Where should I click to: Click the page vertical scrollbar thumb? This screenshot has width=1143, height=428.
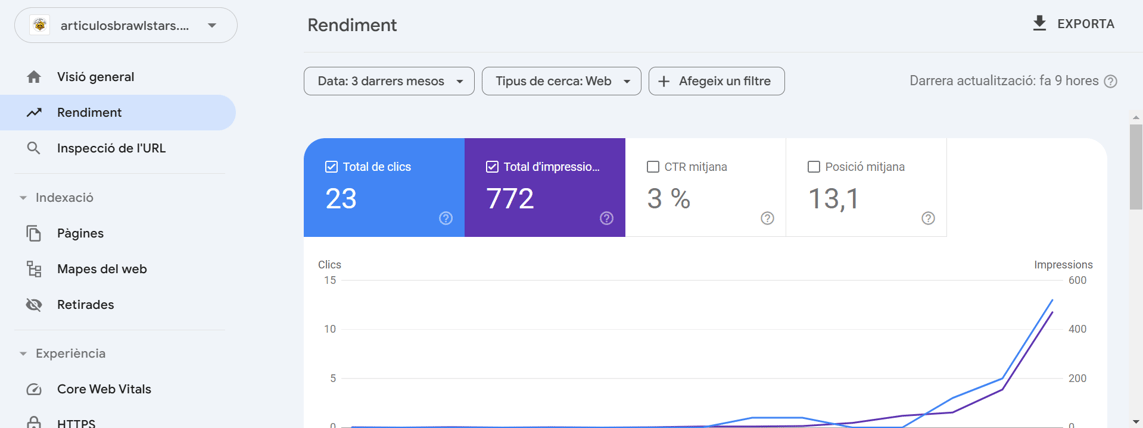[1136, 166]
